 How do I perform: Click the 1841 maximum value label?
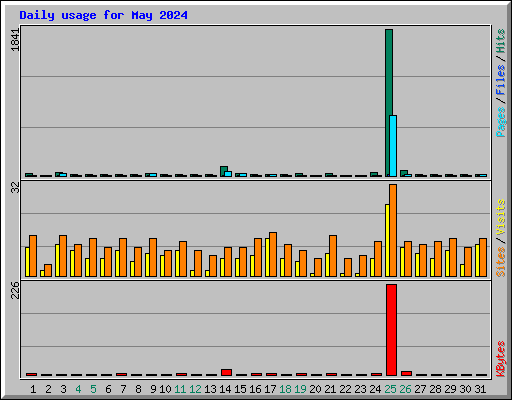point(15,40)
